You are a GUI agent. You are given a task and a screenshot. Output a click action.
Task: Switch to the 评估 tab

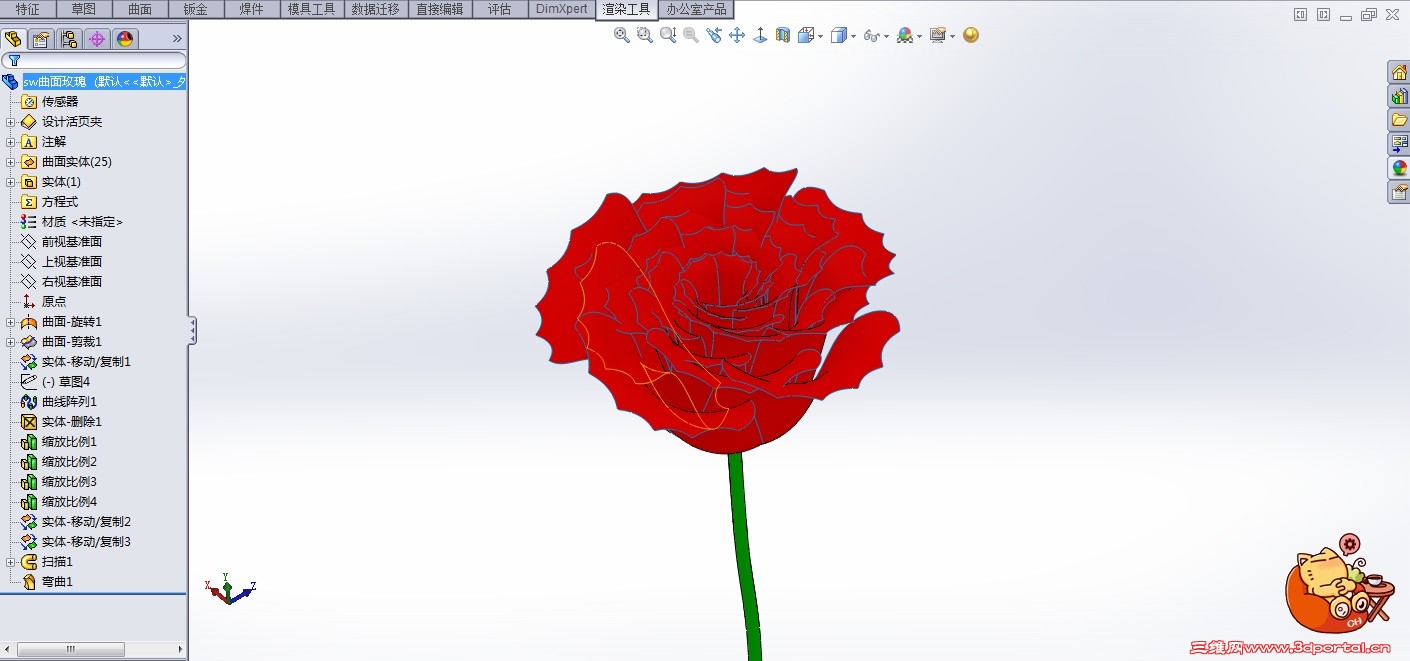coord(499,9)
